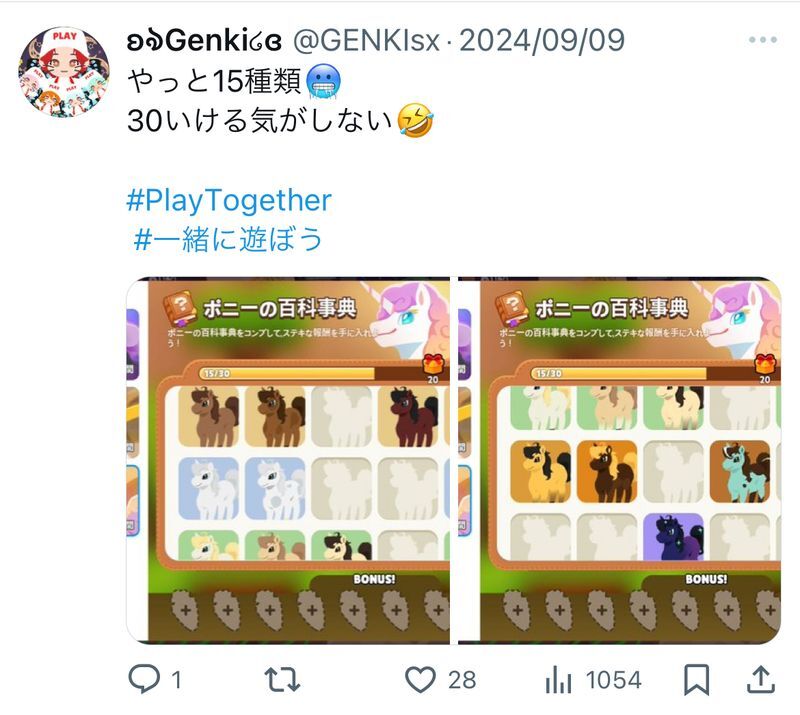Screen dimensions: 800x715
Task: Open the right pony encyclopedia image
Action: tap(619, 460)
